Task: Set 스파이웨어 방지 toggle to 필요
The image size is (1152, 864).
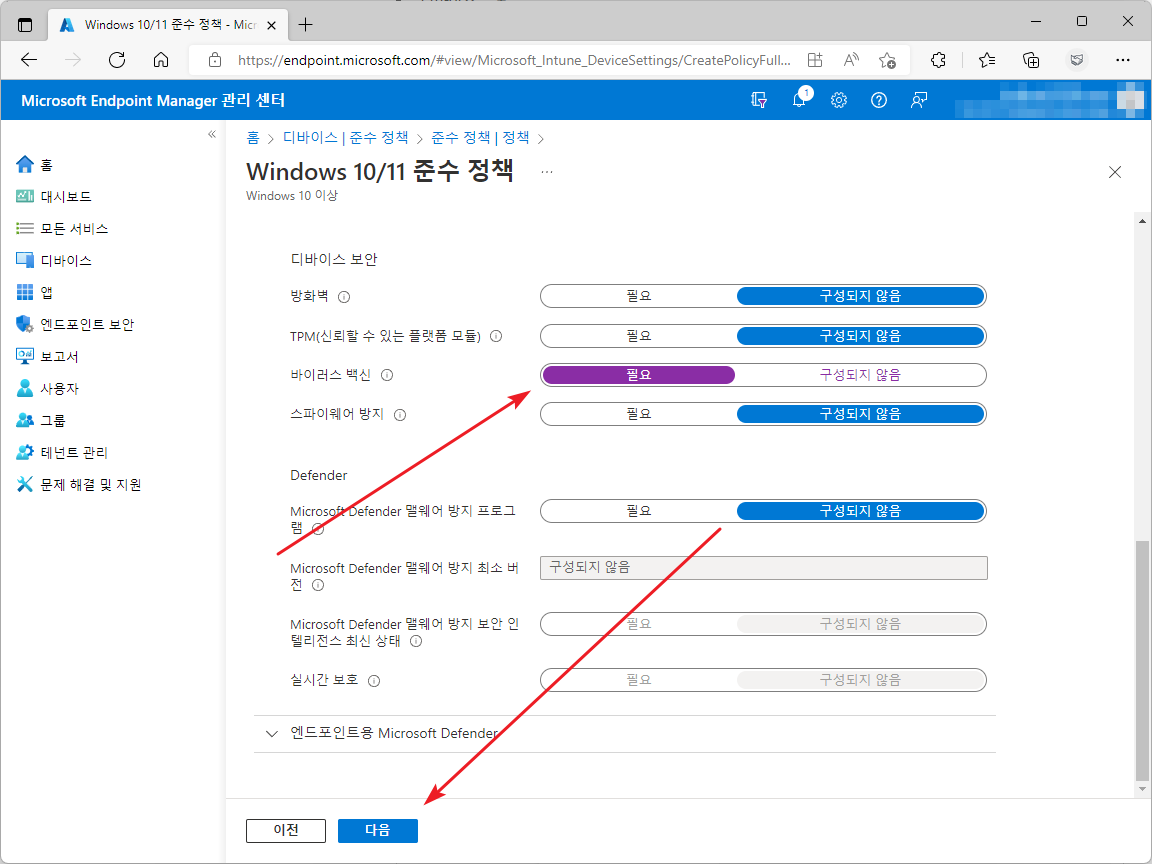Action: click(x=638, y=414)
